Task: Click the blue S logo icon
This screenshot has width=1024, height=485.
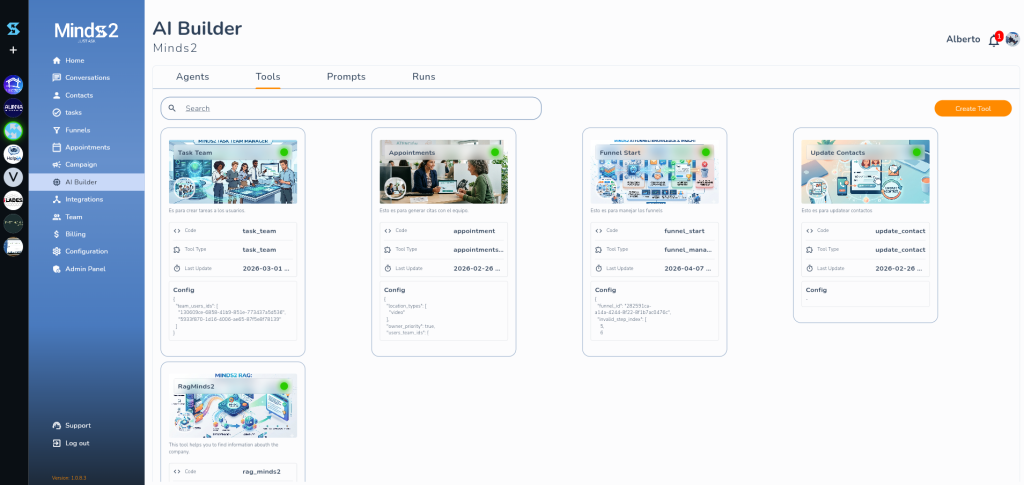Action: point(13,29)
